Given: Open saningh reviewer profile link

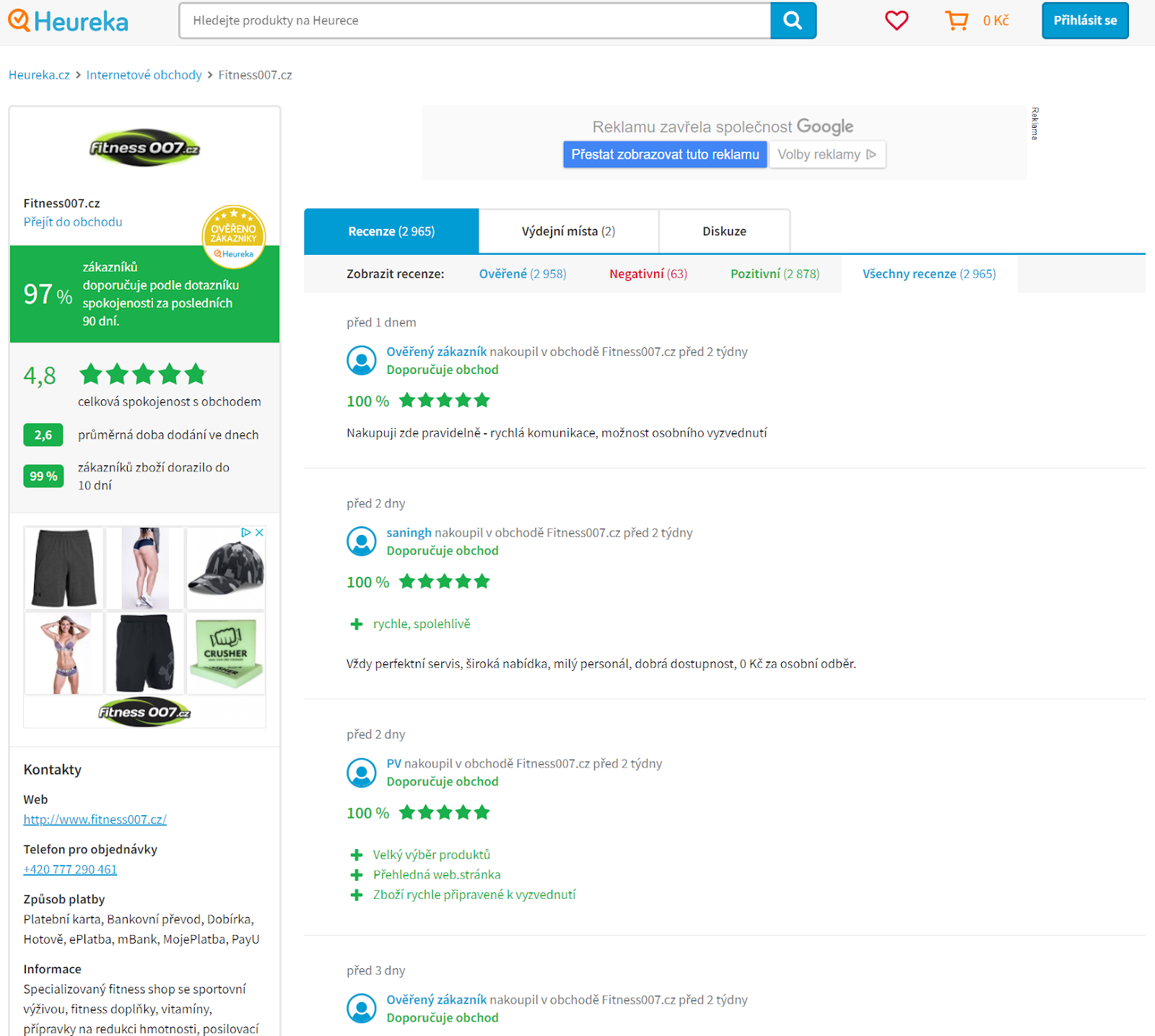Looking at the screenshot, I should point(409,533).
